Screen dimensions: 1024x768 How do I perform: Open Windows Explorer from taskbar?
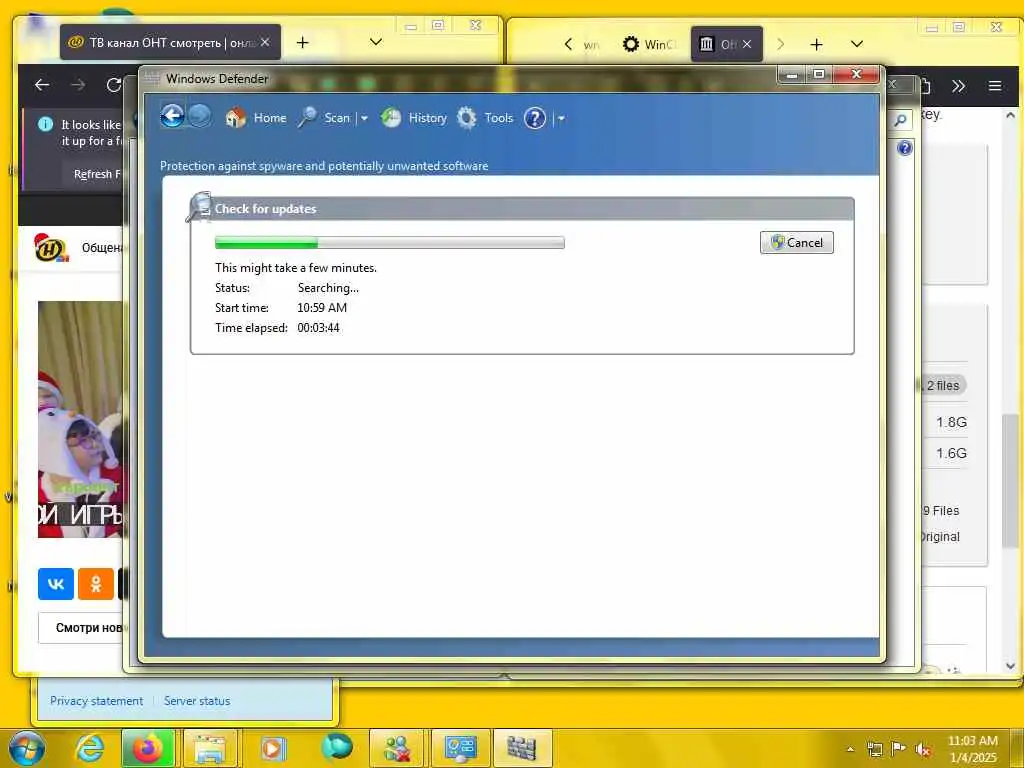[x=210, y=748]
